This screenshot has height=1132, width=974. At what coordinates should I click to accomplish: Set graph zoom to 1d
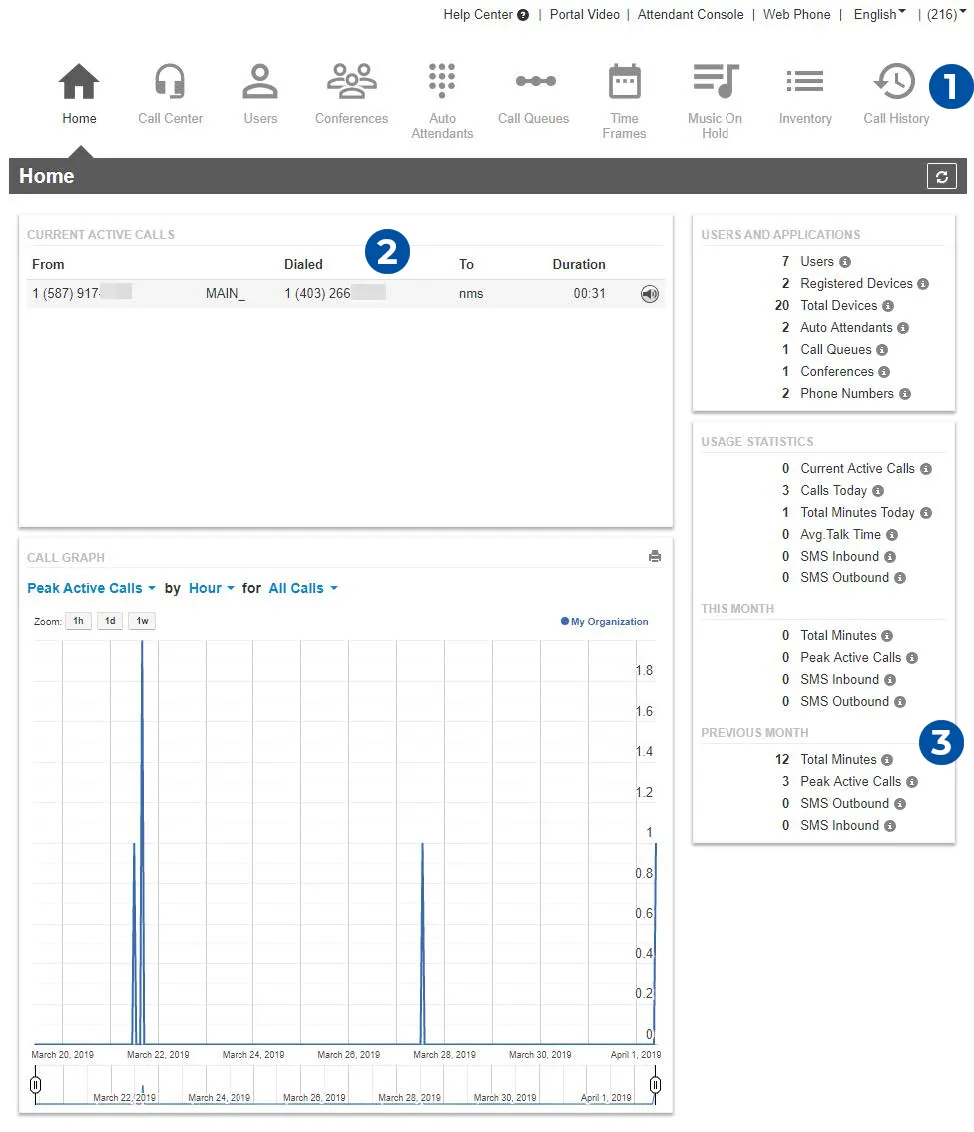pyautogui.click(x=110, y=621)
